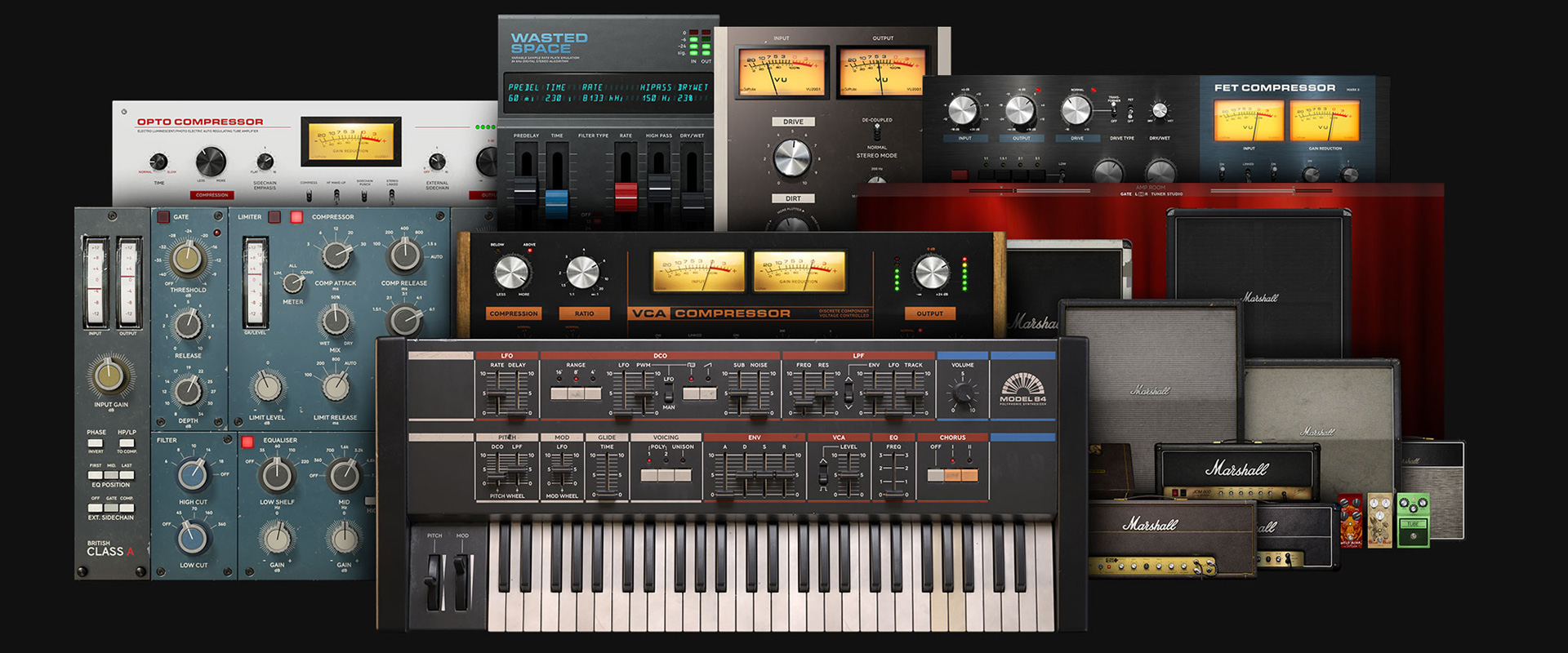
Task: Click the SUB oscillator slider
Action: click(739, 393)
